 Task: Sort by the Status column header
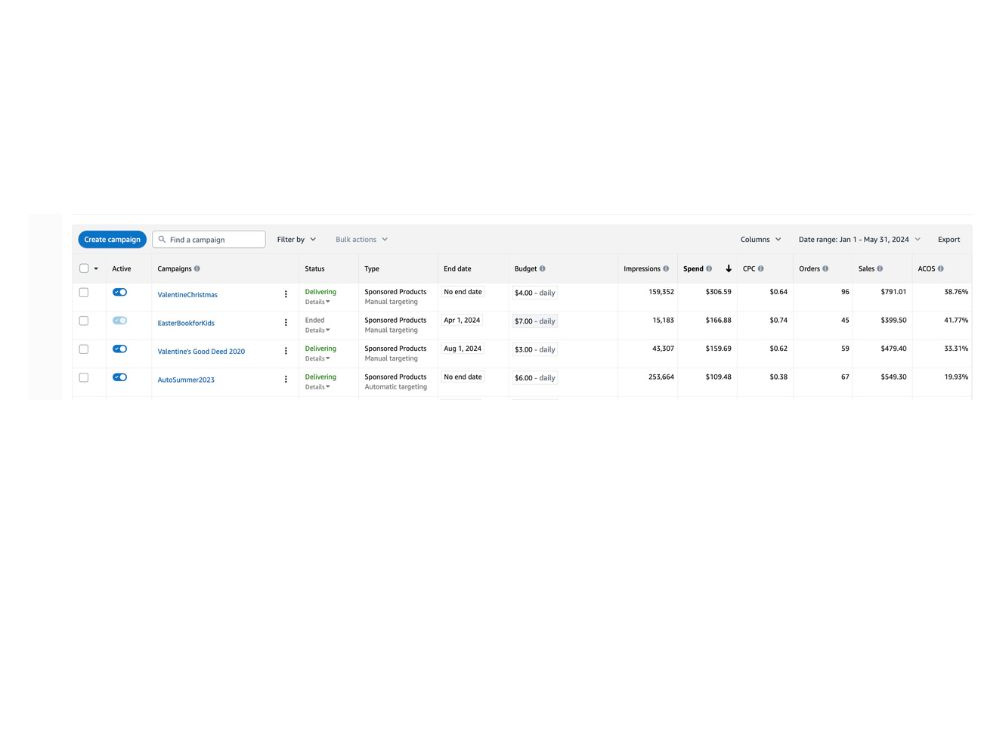tap(314, 269)
